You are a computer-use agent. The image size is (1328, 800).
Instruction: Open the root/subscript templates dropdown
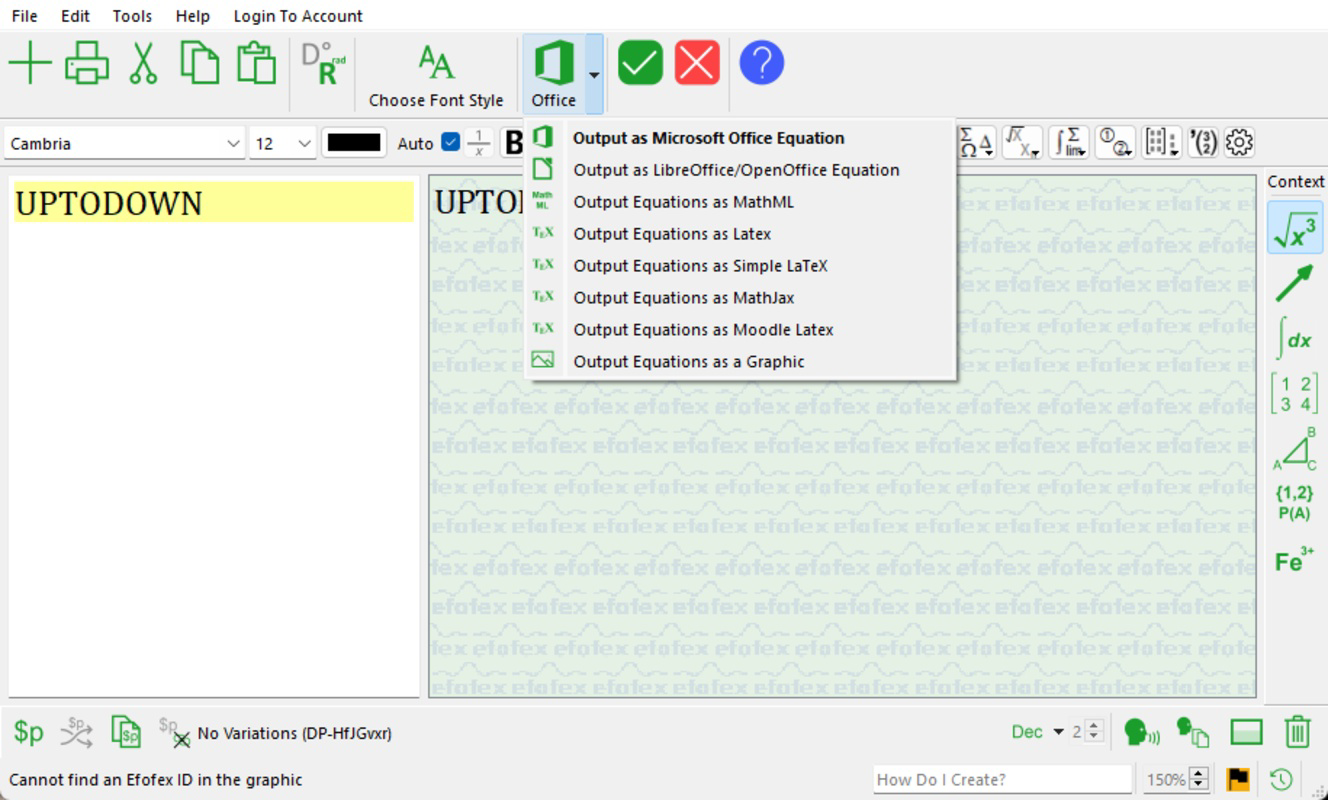point(1022,143)
